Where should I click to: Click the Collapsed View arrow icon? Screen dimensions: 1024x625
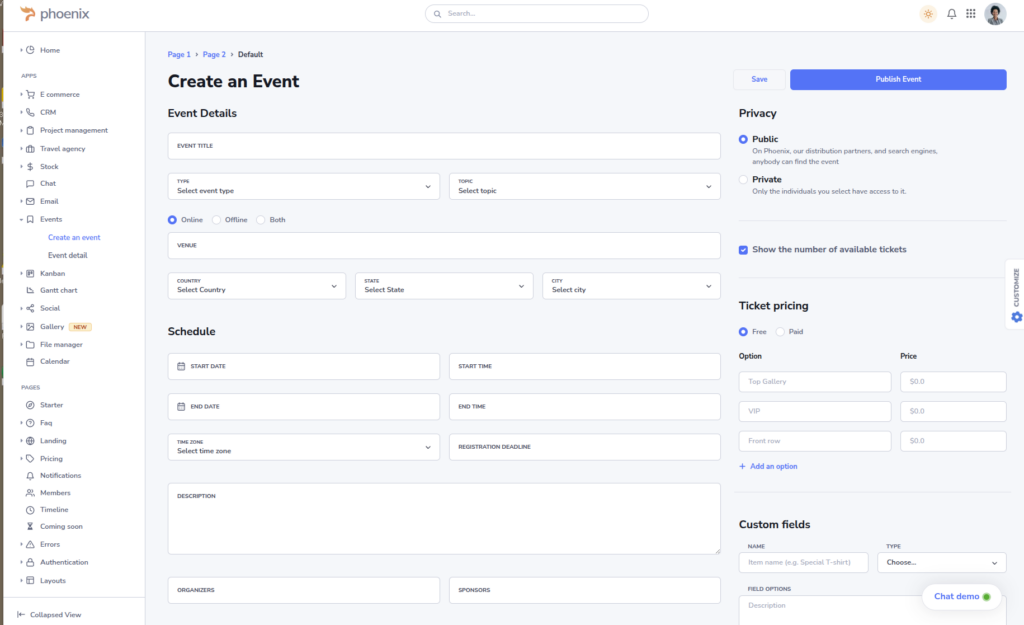[x=21, y=614]
